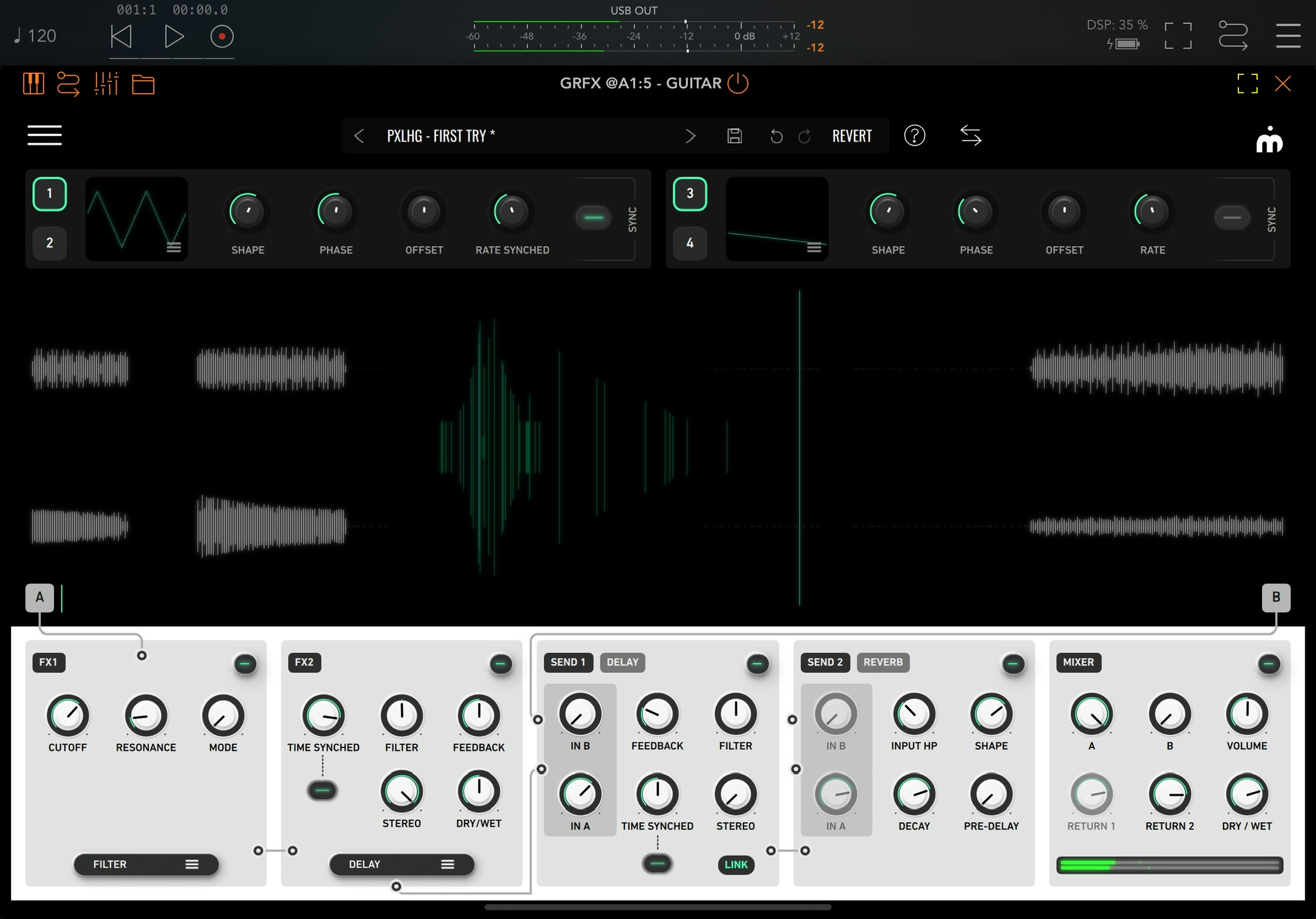Go to next preset arrow

(690, 136)
